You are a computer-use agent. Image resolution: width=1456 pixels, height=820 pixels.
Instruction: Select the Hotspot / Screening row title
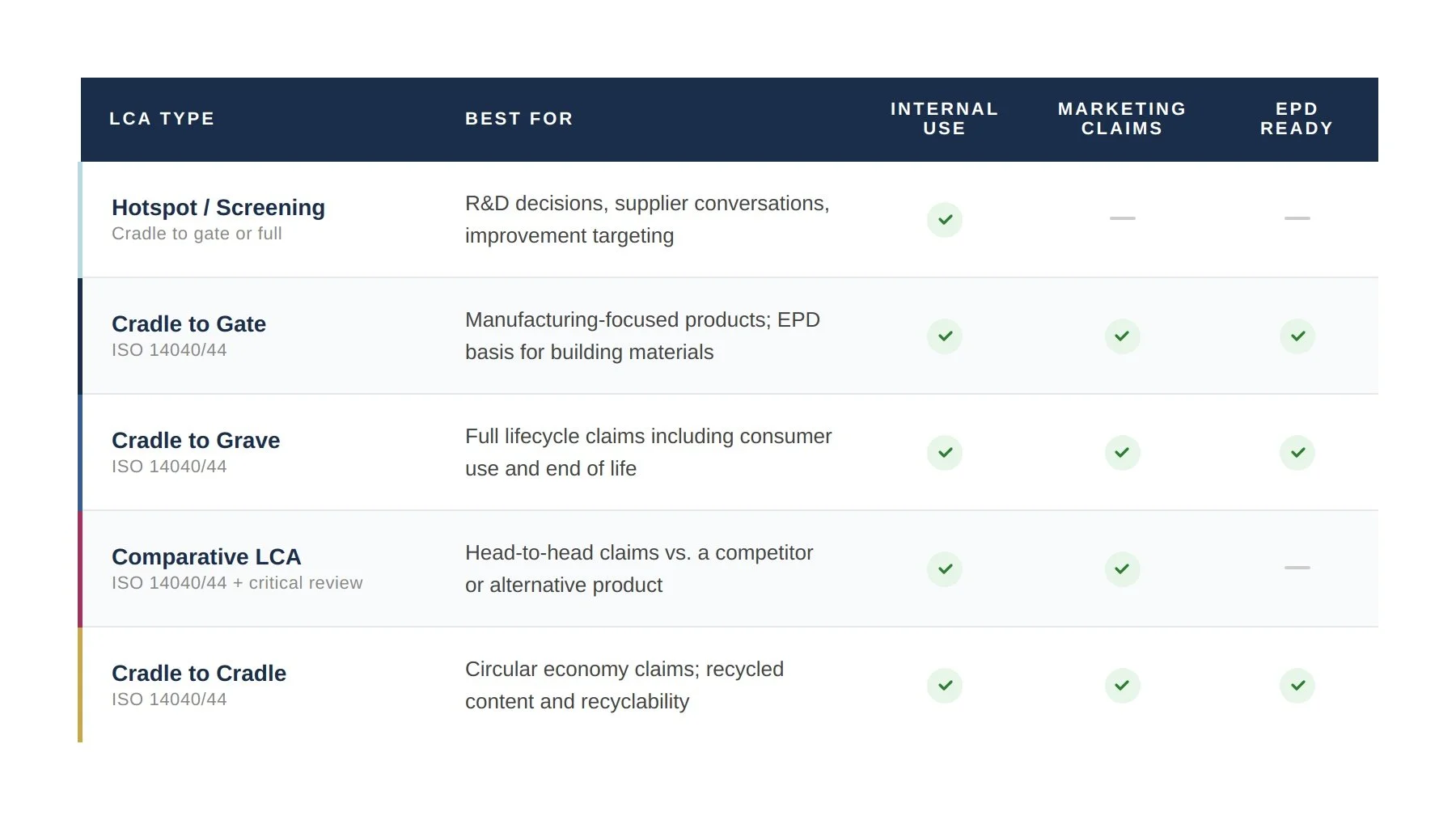(x=218, y=208)
